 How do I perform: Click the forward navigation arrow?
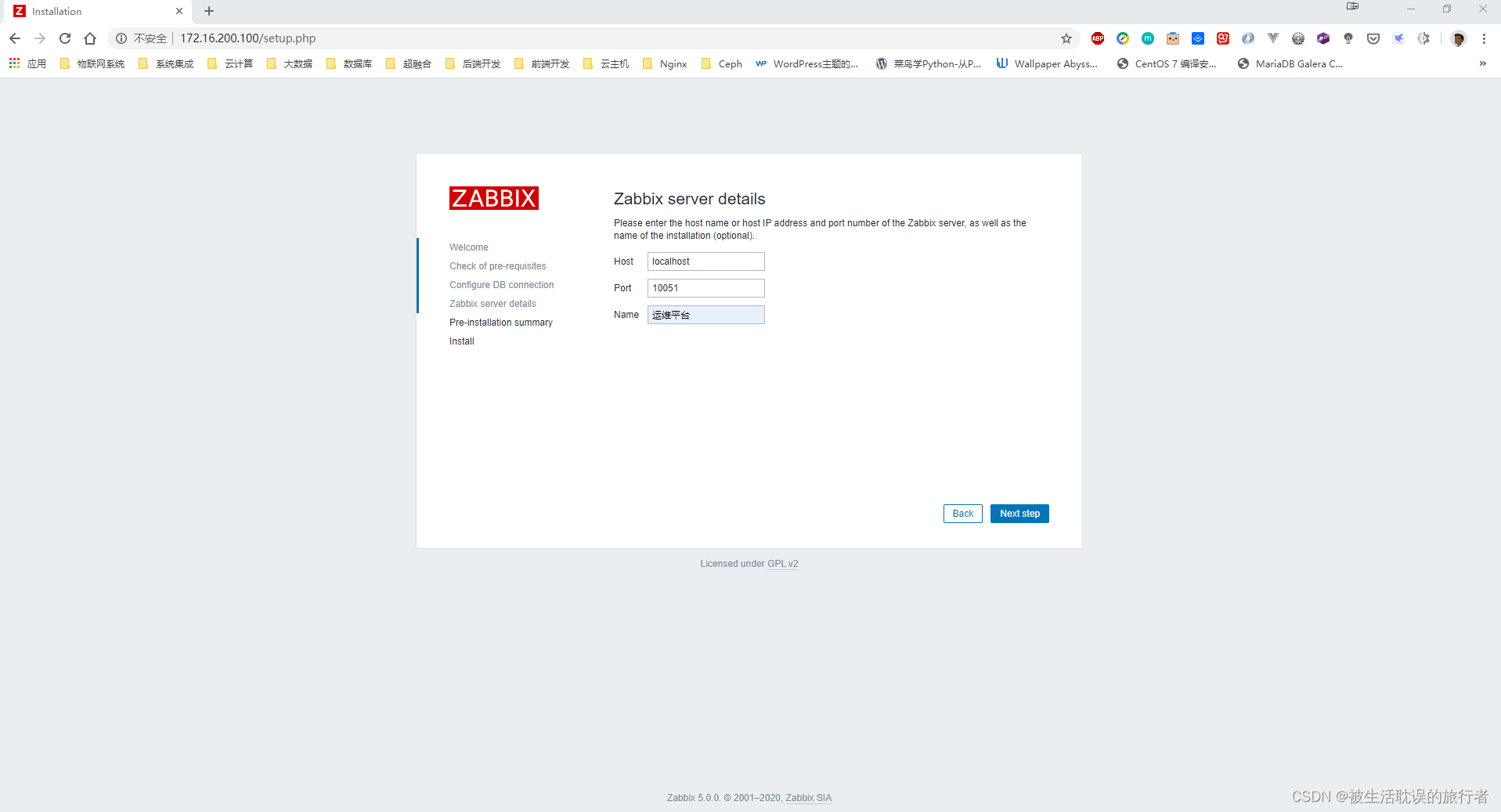40,38
